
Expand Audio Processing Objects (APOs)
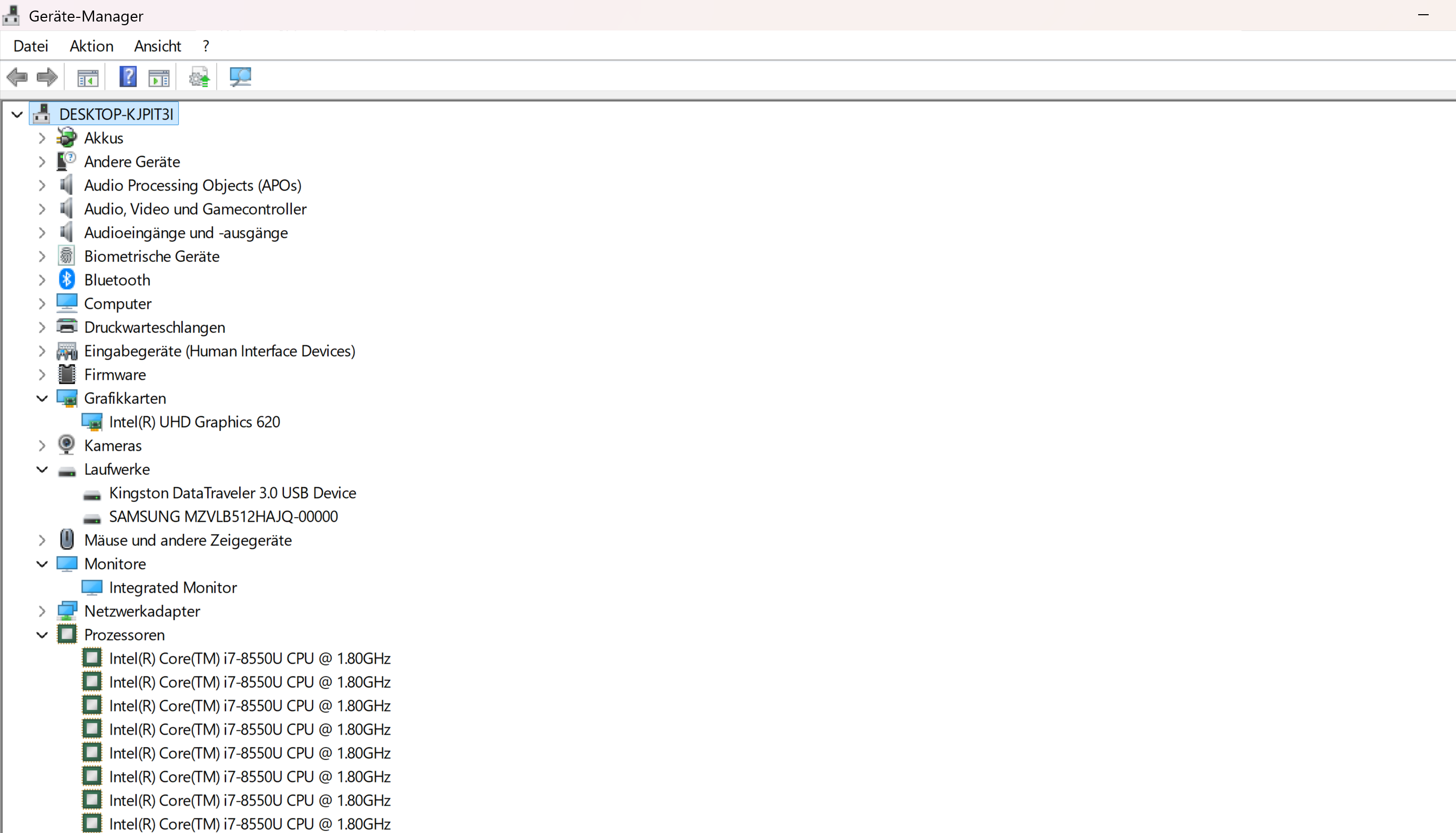coord(42,186)
